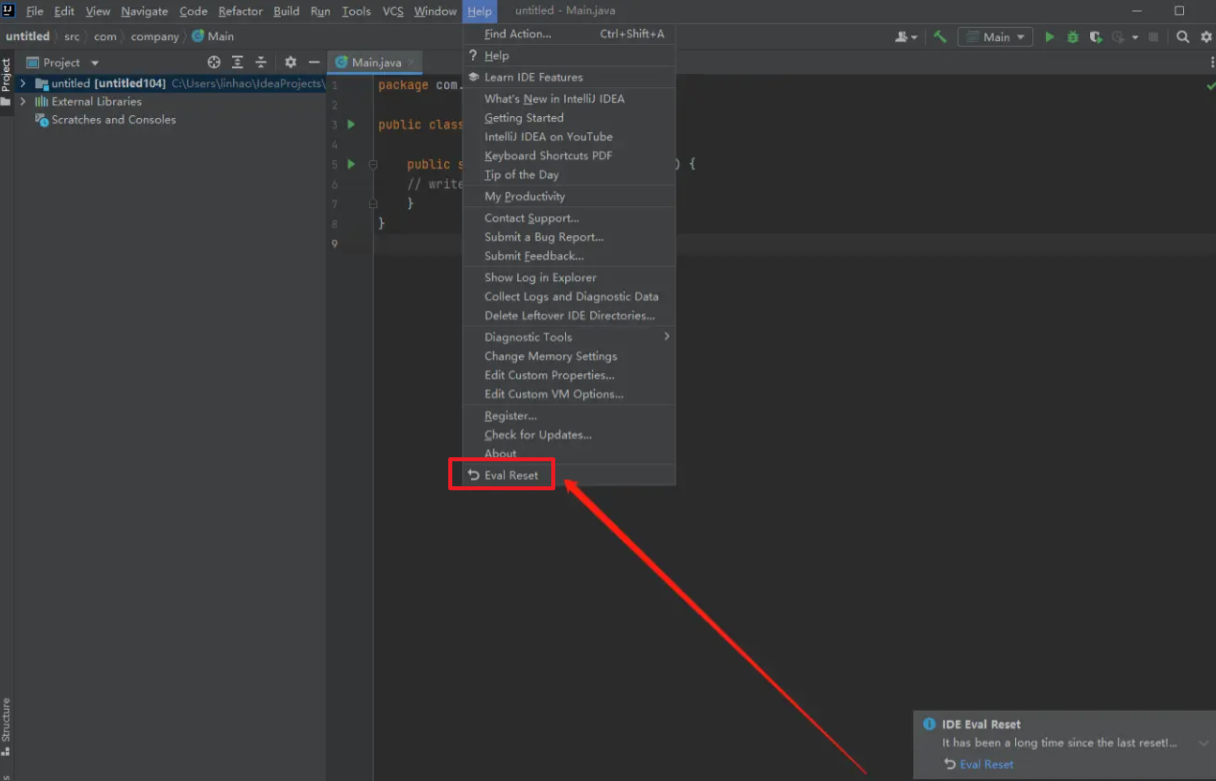The image size is (1216, 781).
Task: Select Edit Custom VM Options...
Action: 569,394
